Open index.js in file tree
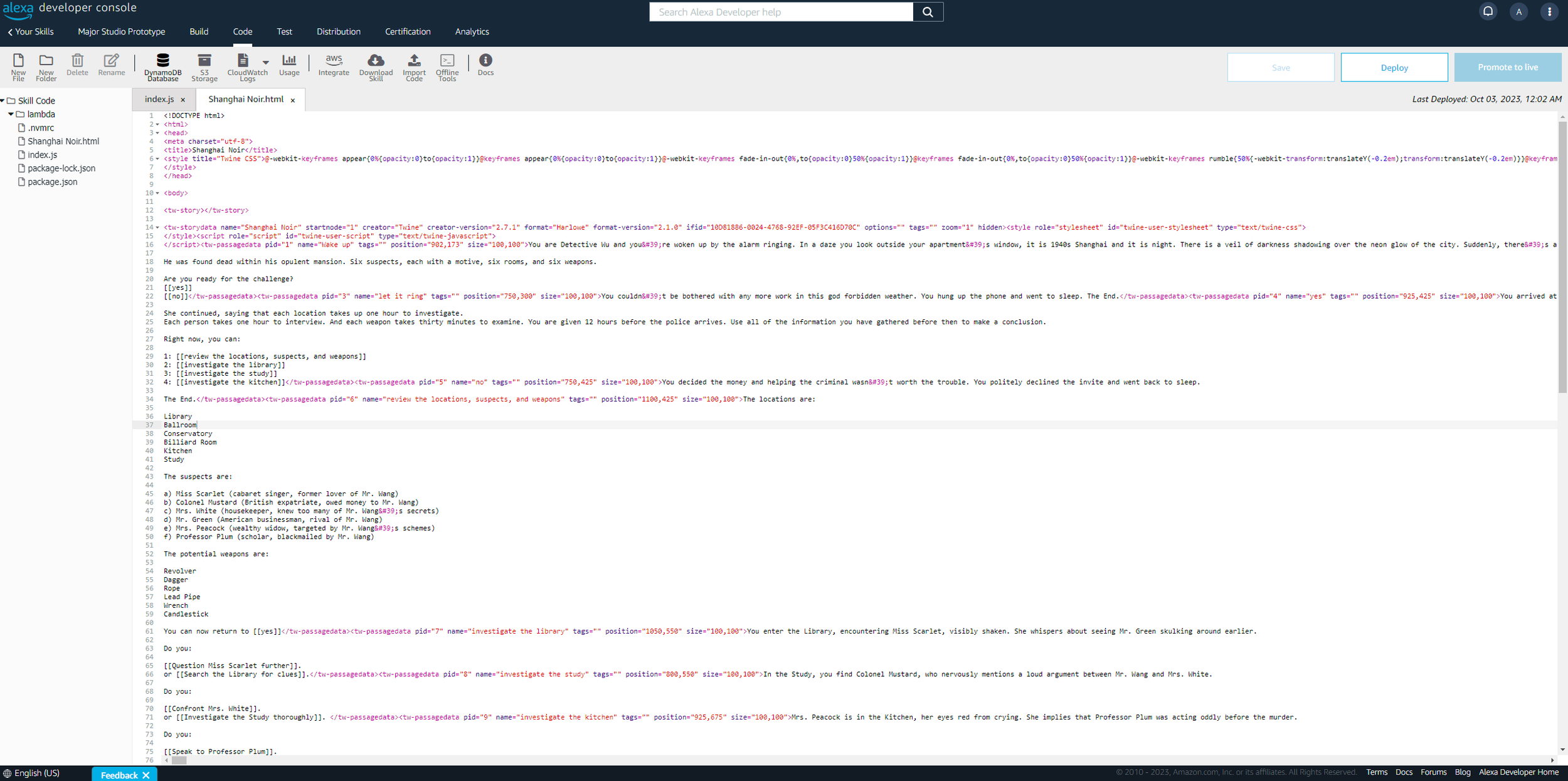 tap(42, 155)
